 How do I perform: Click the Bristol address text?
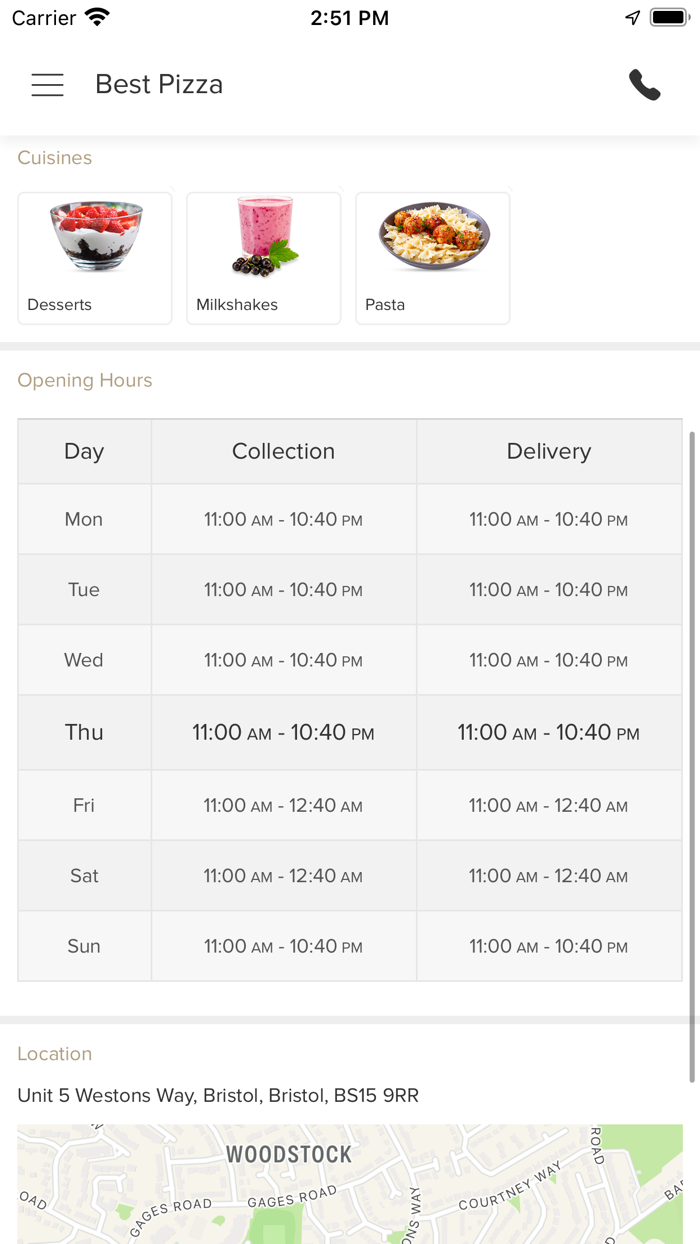pos(218,1096)
